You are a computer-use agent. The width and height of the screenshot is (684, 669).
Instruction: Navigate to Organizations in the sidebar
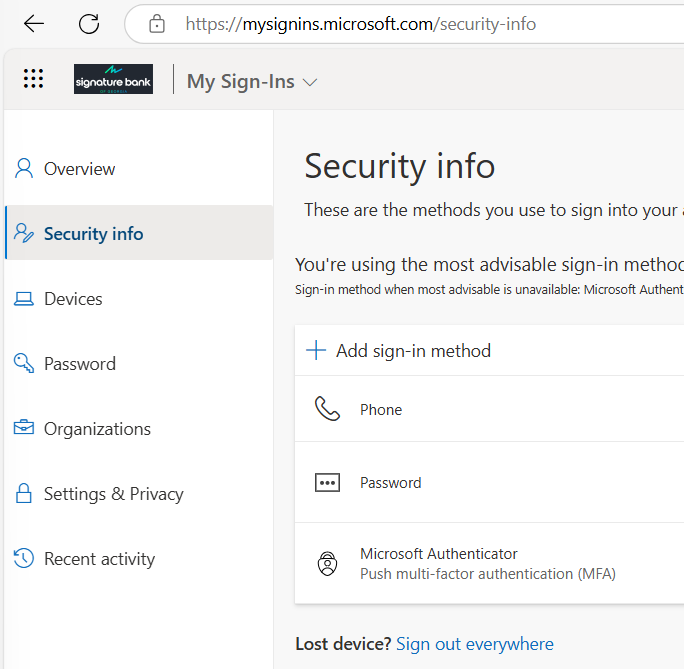[139, 429]
